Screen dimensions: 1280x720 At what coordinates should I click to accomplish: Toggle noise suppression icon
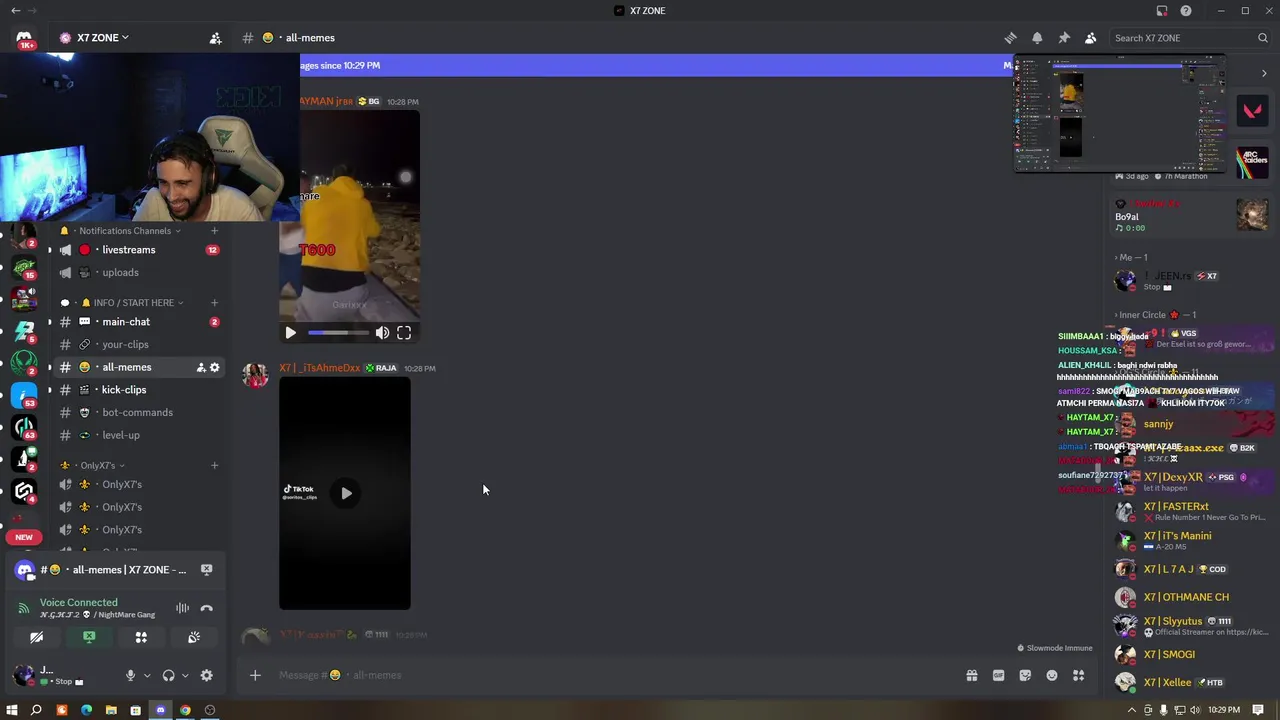click(182, 608)
